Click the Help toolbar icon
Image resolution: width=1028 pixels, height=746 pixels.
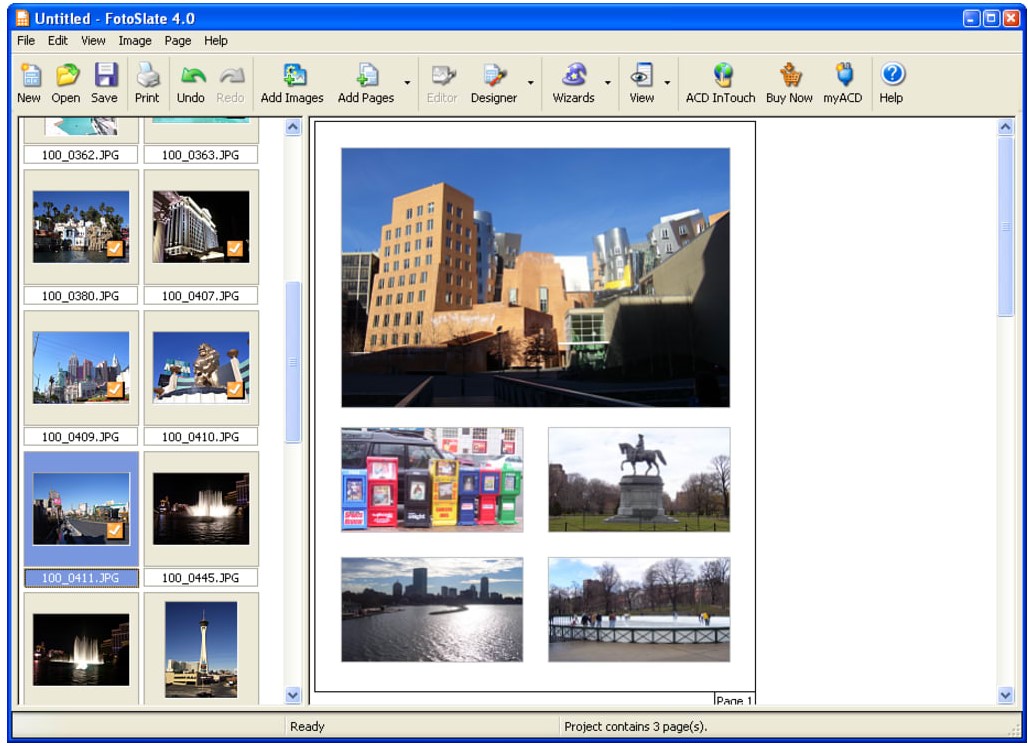[x=891, y=83]
